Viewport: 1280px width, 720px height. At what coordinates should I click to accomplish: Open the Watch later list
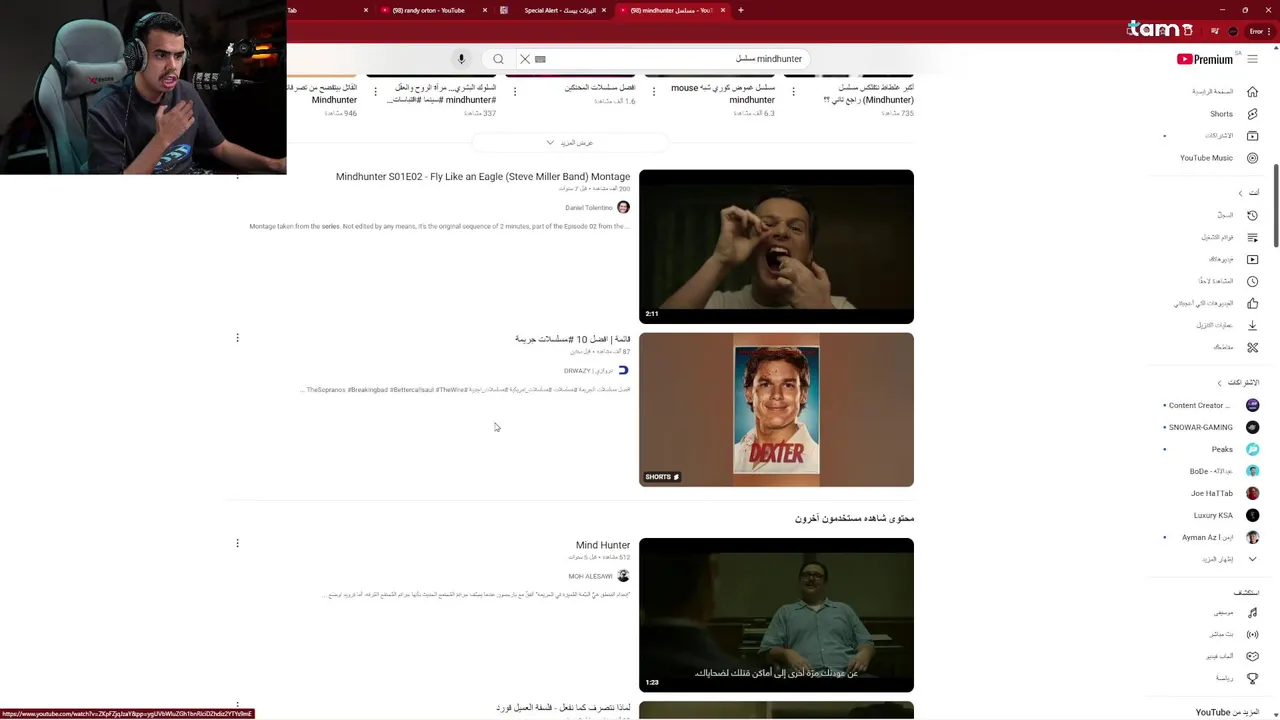click(x=1252, y=281)
